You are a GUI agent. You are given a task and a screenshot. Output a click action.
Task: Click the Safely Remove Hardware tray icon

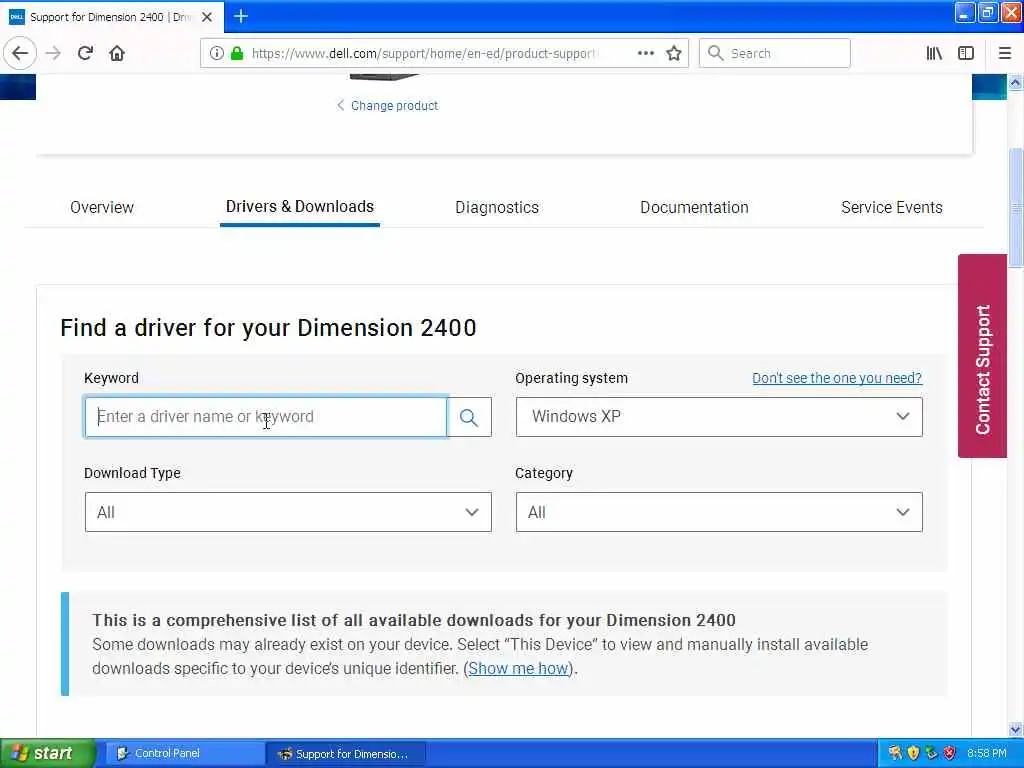(931, 753)
